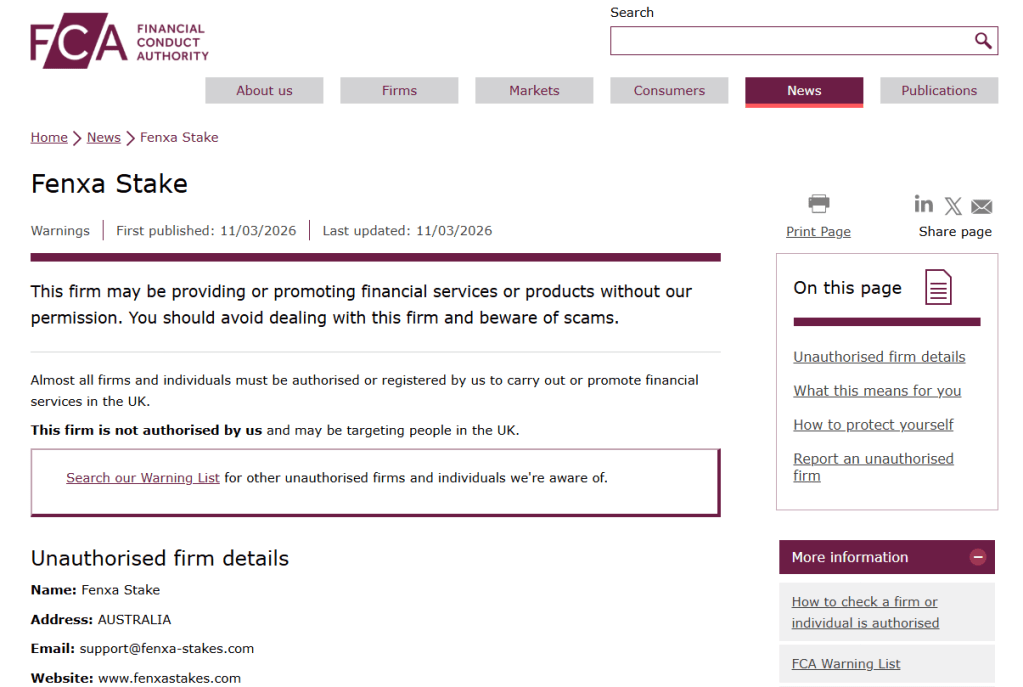This screenshot has width=1023, height=687.
Task: Open the Firms menu
Action: (399, 90)
